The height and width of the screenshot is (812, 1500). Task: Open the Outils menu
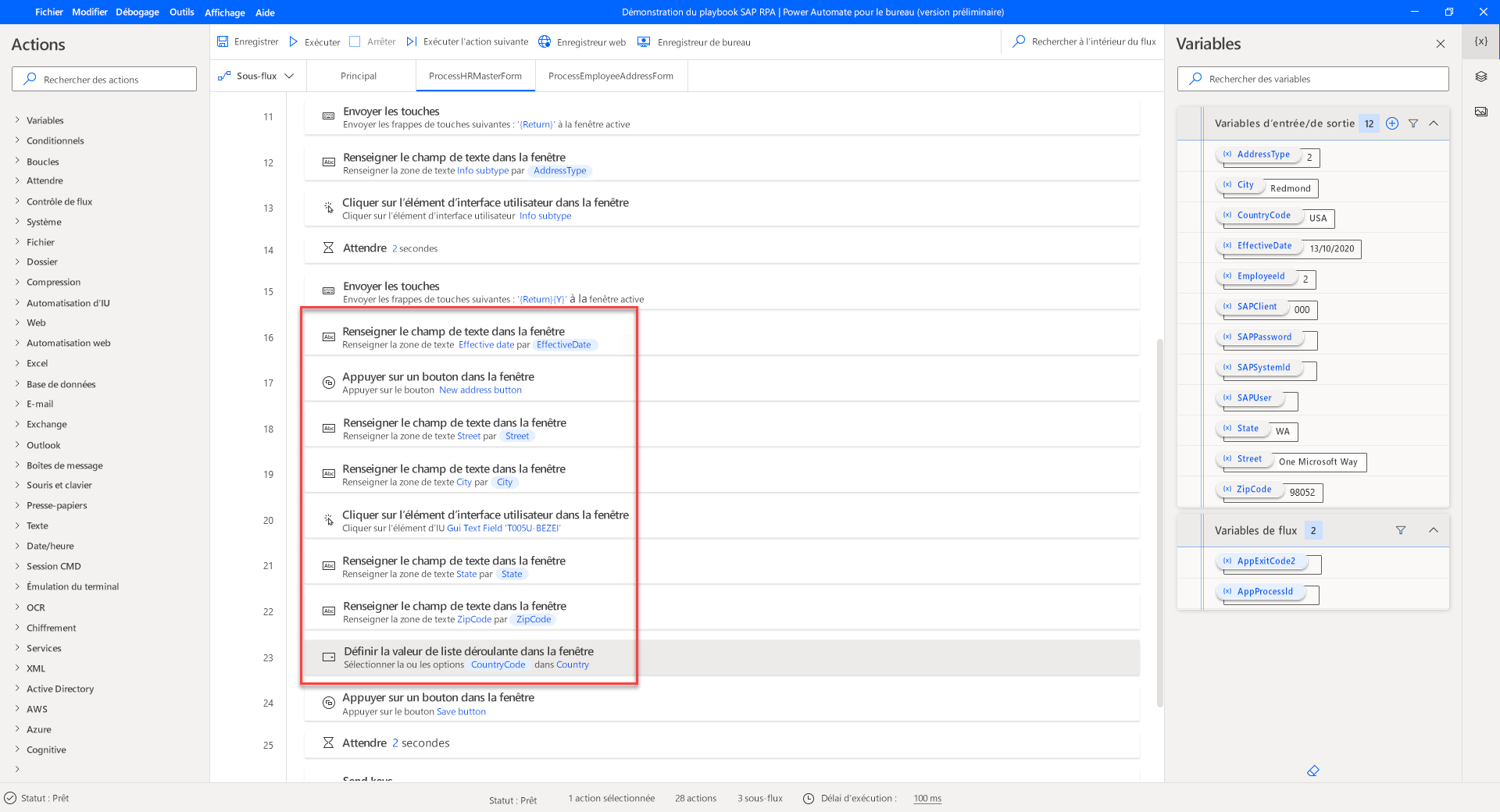tap(182, 12)
